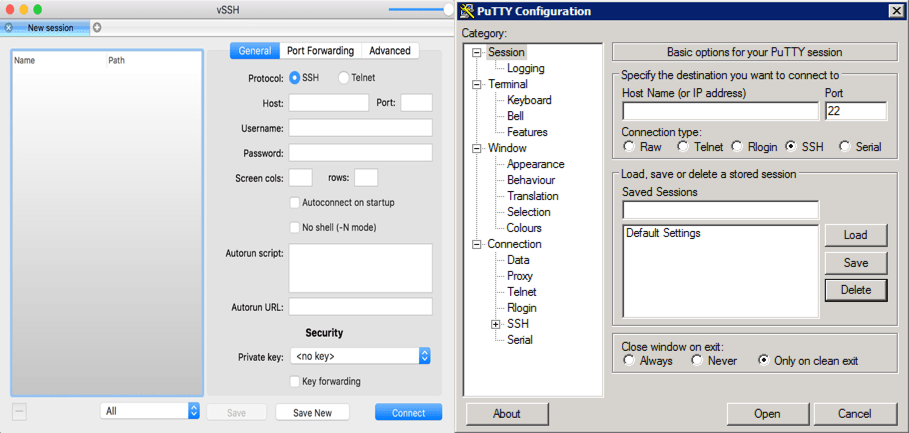
Task: Enable Key forwarding checkbox
Action: [294, 381]
